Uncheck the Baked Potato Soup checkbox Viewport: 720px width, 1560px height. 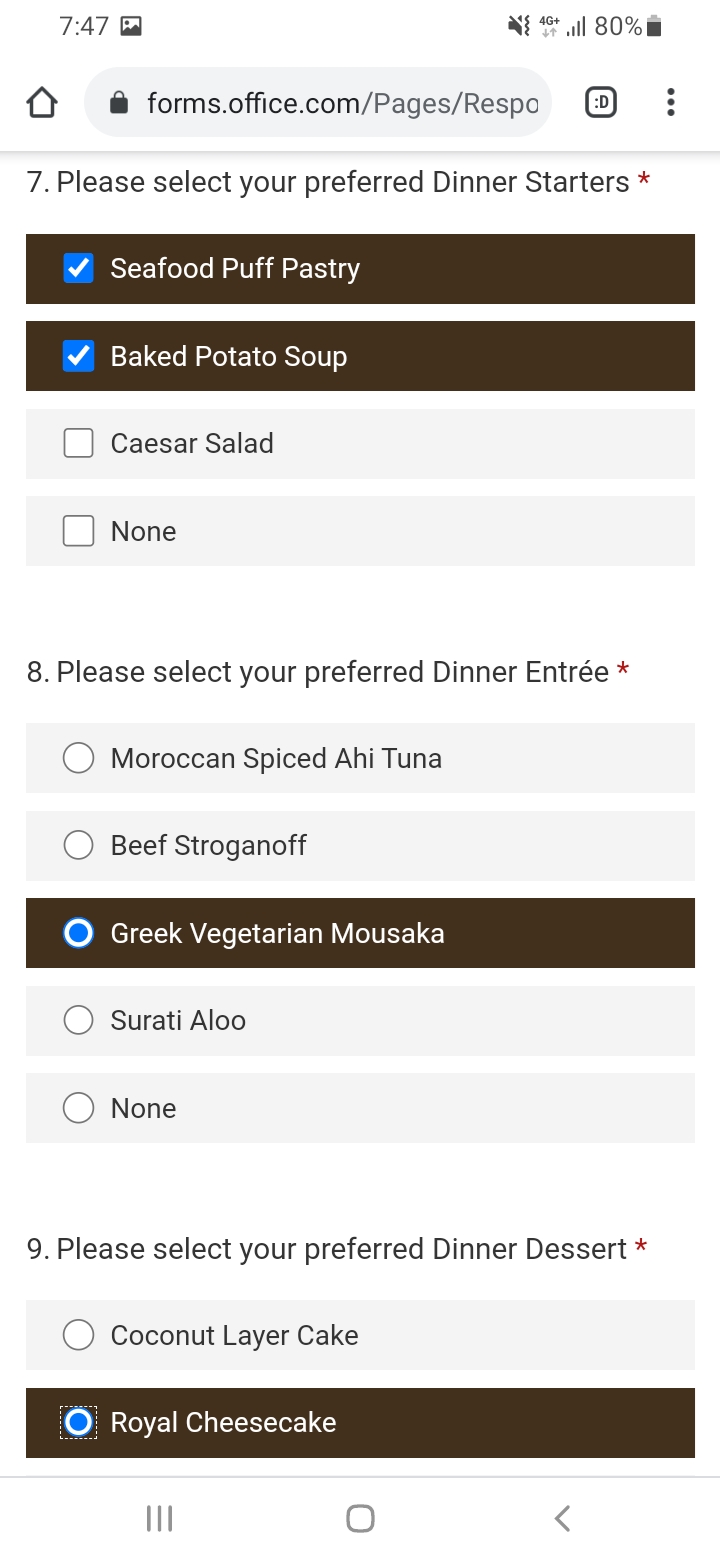tap(78, 356)
